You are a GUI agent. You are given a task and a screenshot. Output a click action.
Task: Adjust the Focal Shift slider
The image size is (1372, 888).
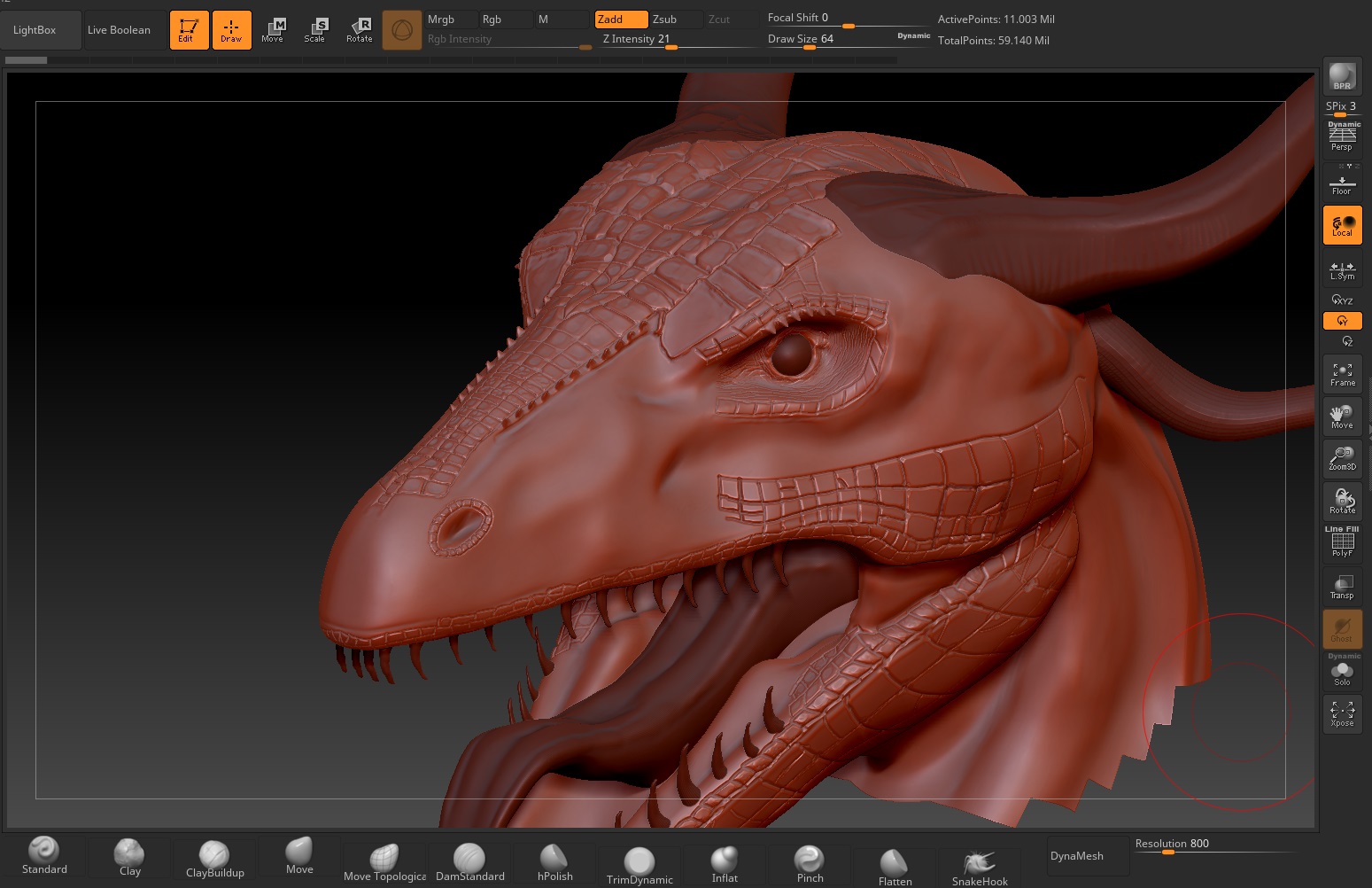(848, 19)
